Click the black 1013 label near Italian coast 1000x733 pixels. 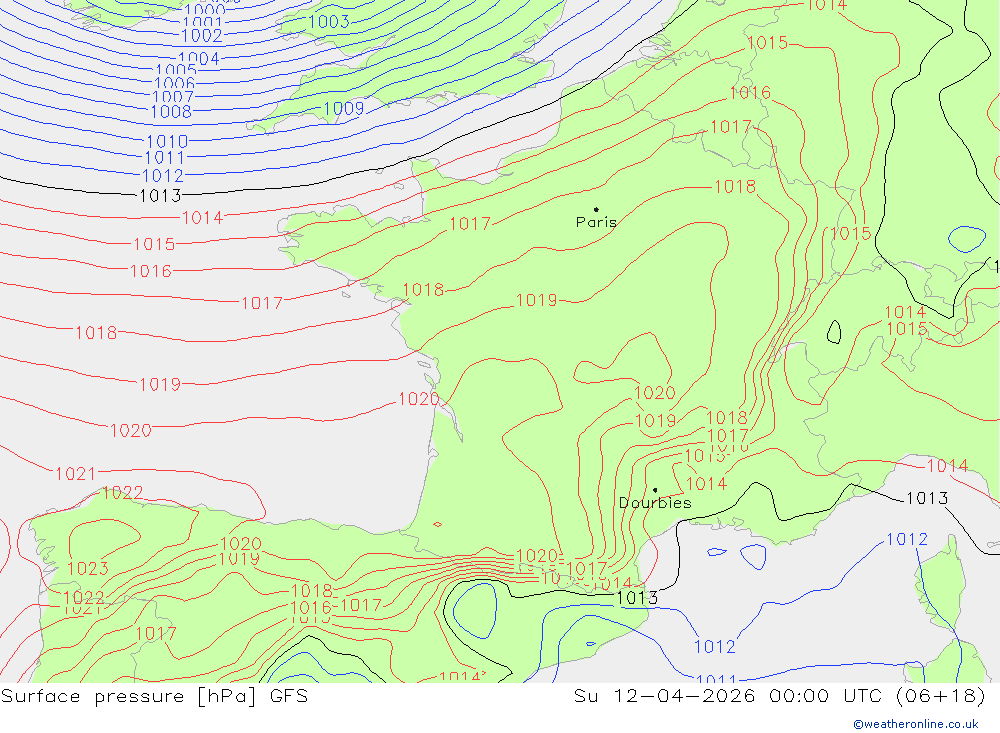(927, 498)
